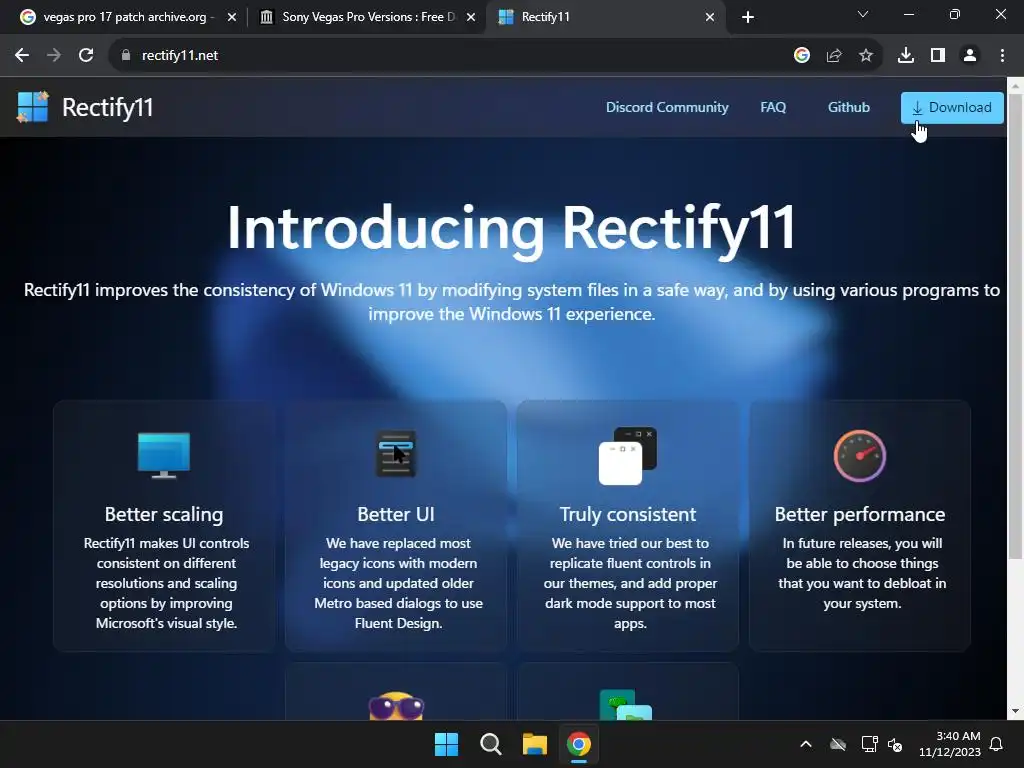Viewport: 1024px width, 768px height.
Task: Close the vegas pro 17 patch tab
Action: pyautogui.click(x=232, y=17)
